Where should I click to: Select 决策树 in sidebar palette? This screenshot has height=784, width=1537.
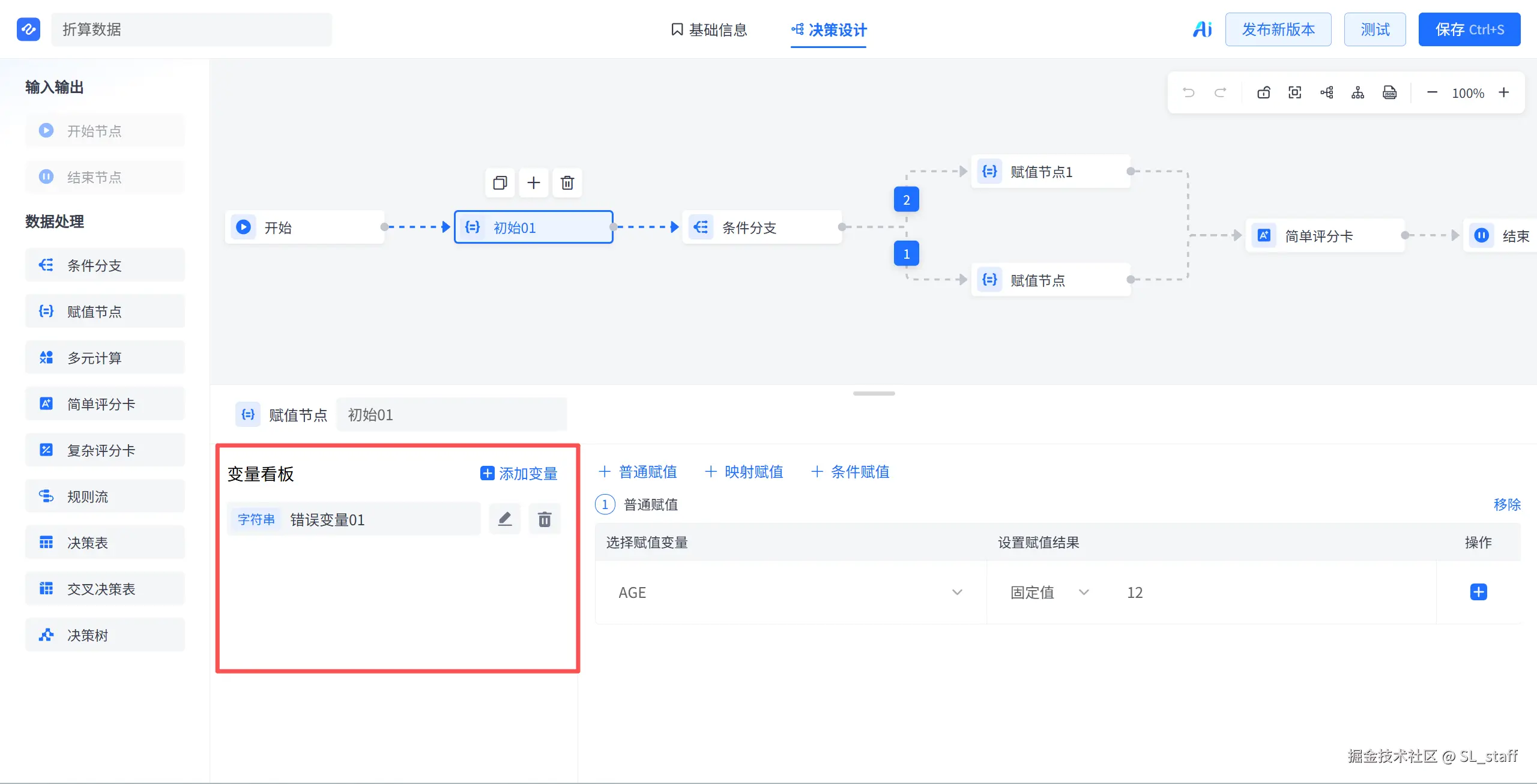tap(105, 635)
